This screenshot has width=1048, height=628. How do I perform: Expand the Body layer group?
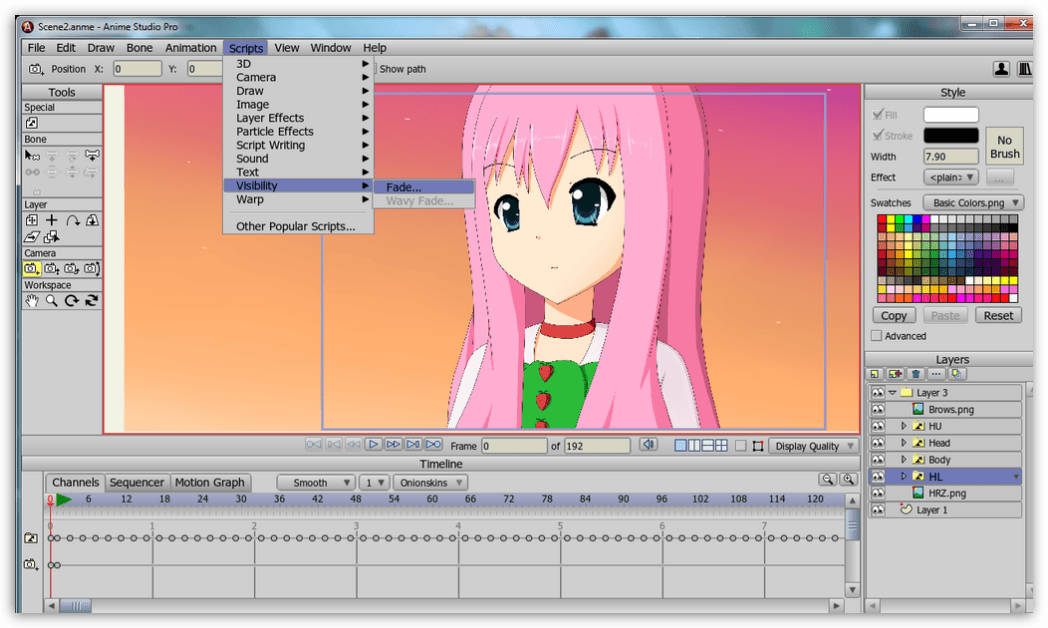904,460
